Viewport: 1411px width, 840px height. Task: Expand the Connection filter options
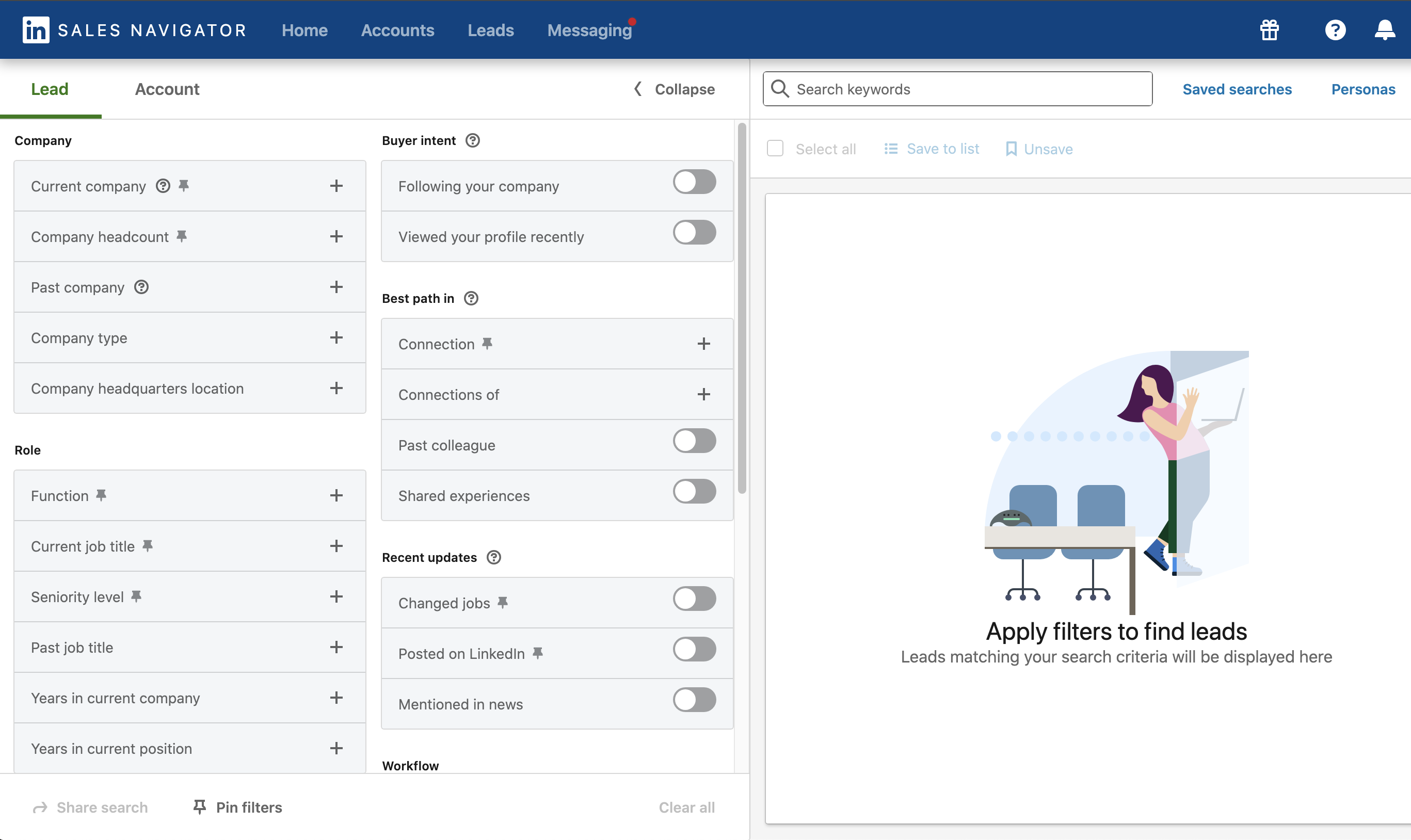tap(703, 343)
